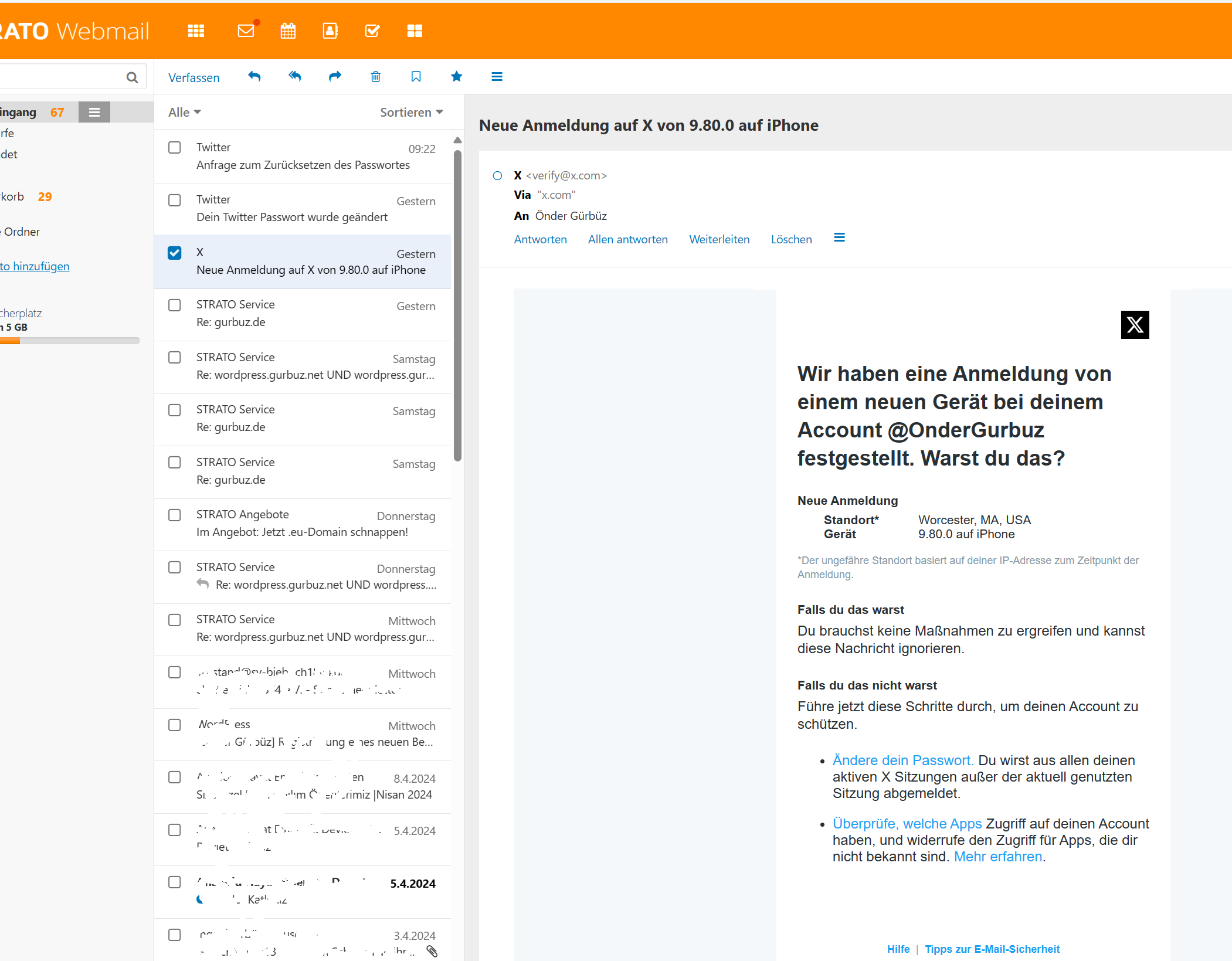Click the storage usage progress bar
This screenshot has width=1232, height=961.
(70, 341)
